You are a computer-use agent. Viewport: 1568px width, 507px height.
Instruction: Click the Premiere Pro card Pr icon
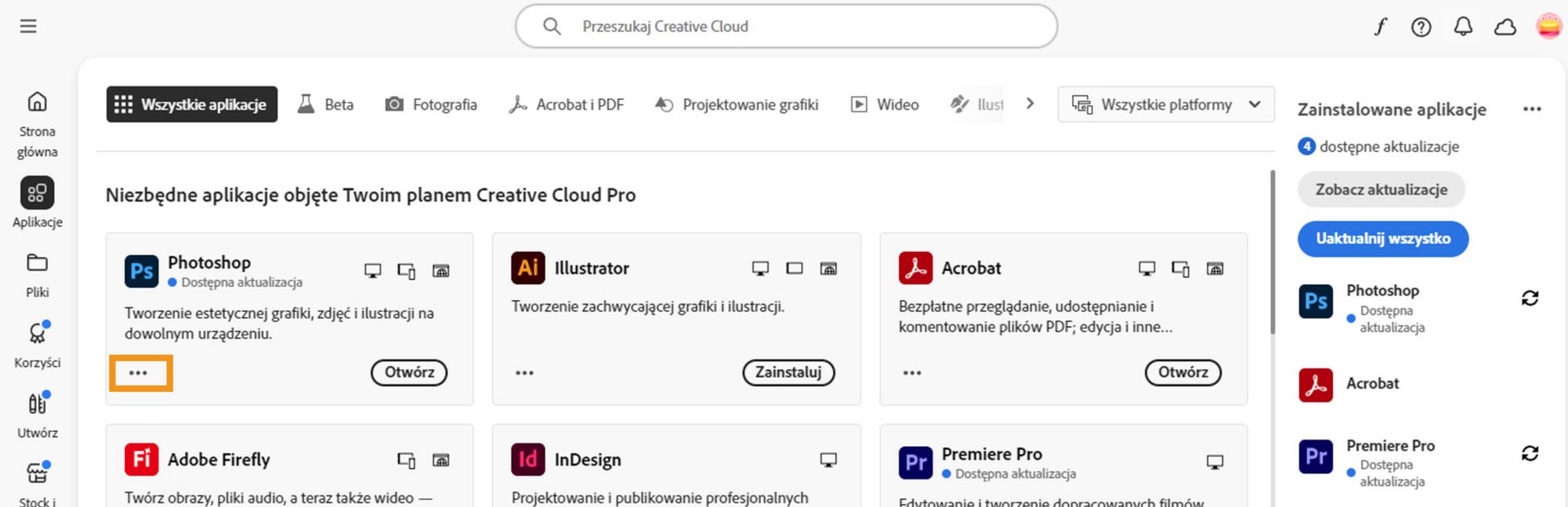pyautogui.click(x=915, y=463)
